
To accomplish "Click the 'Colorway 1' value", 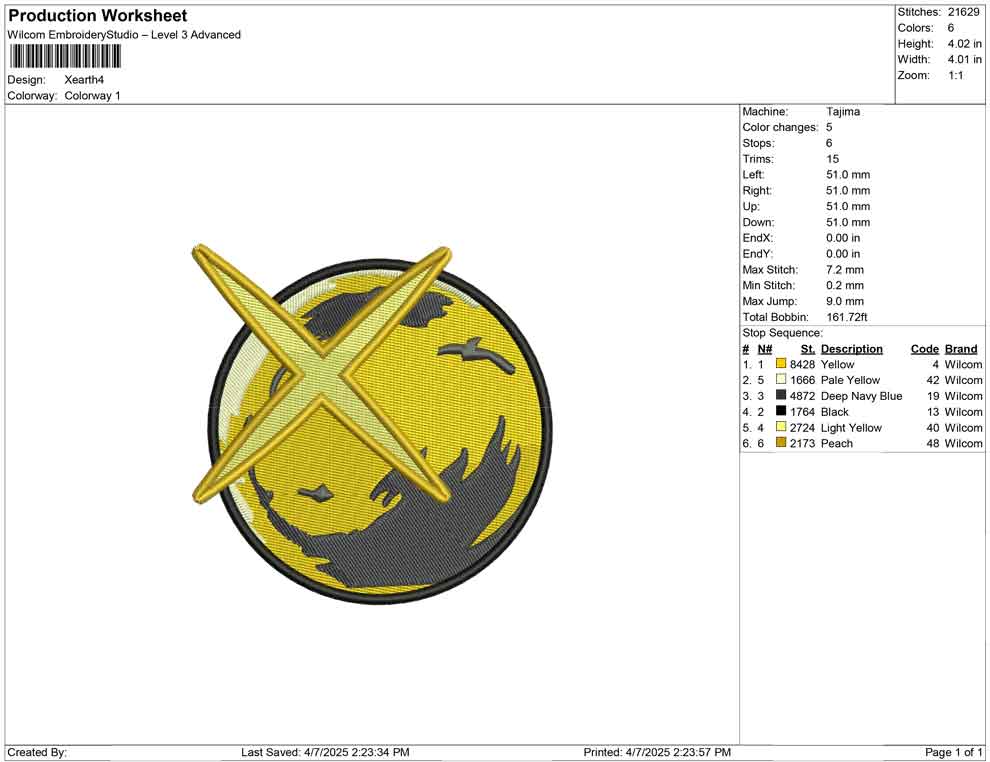I will 92,96.
